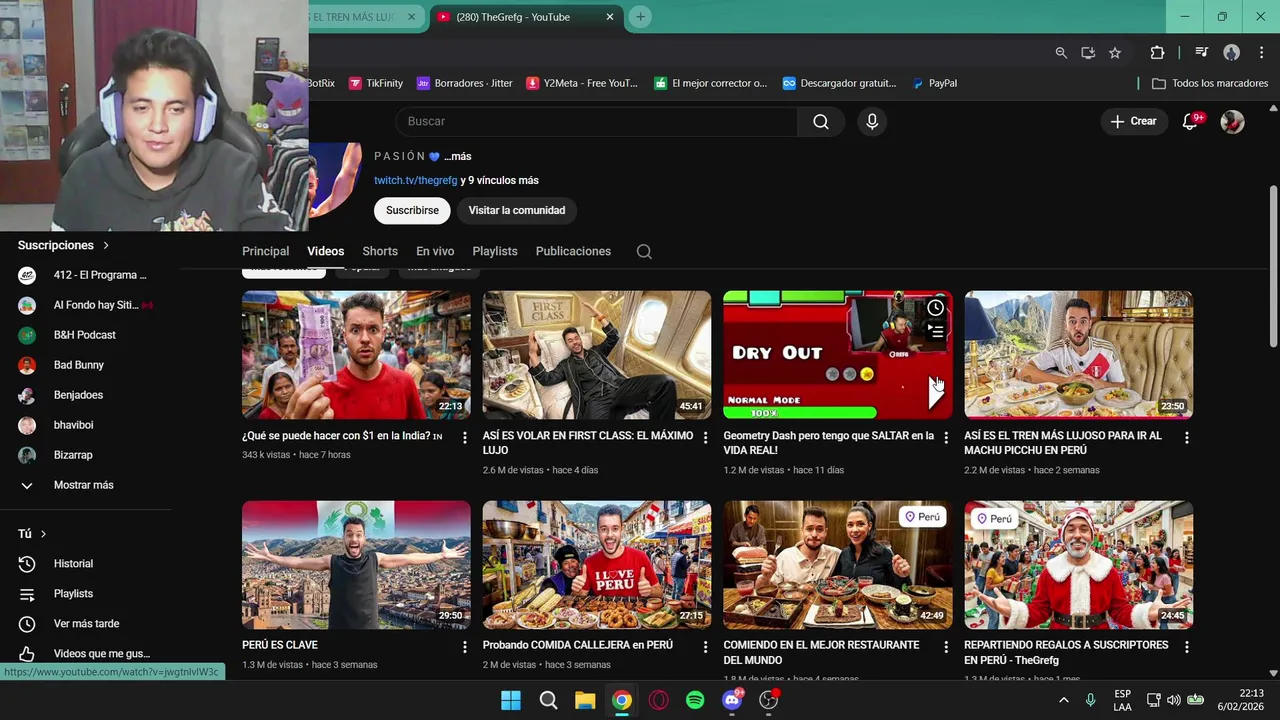Switch to Shorts channel tab
The image size is (1280, 720).
pyautogui.click(x=380, y=251)
